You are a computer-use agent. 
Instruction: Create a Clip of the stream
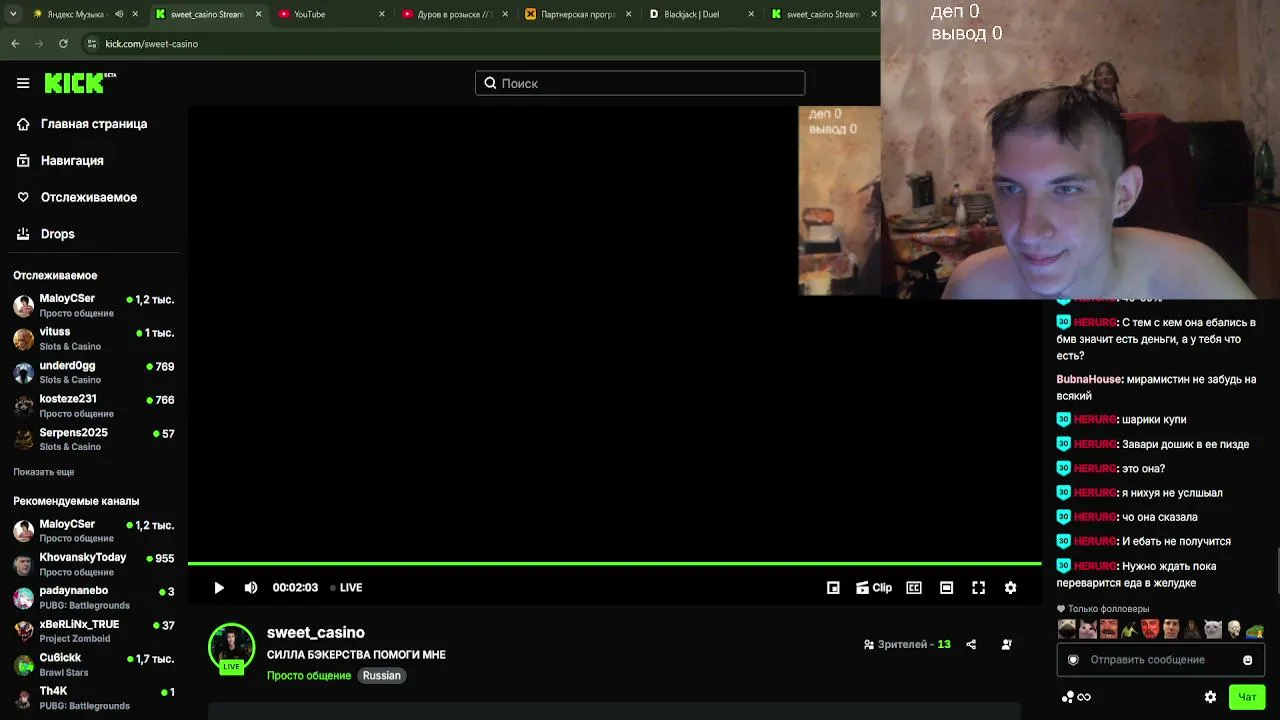point(873,588)
